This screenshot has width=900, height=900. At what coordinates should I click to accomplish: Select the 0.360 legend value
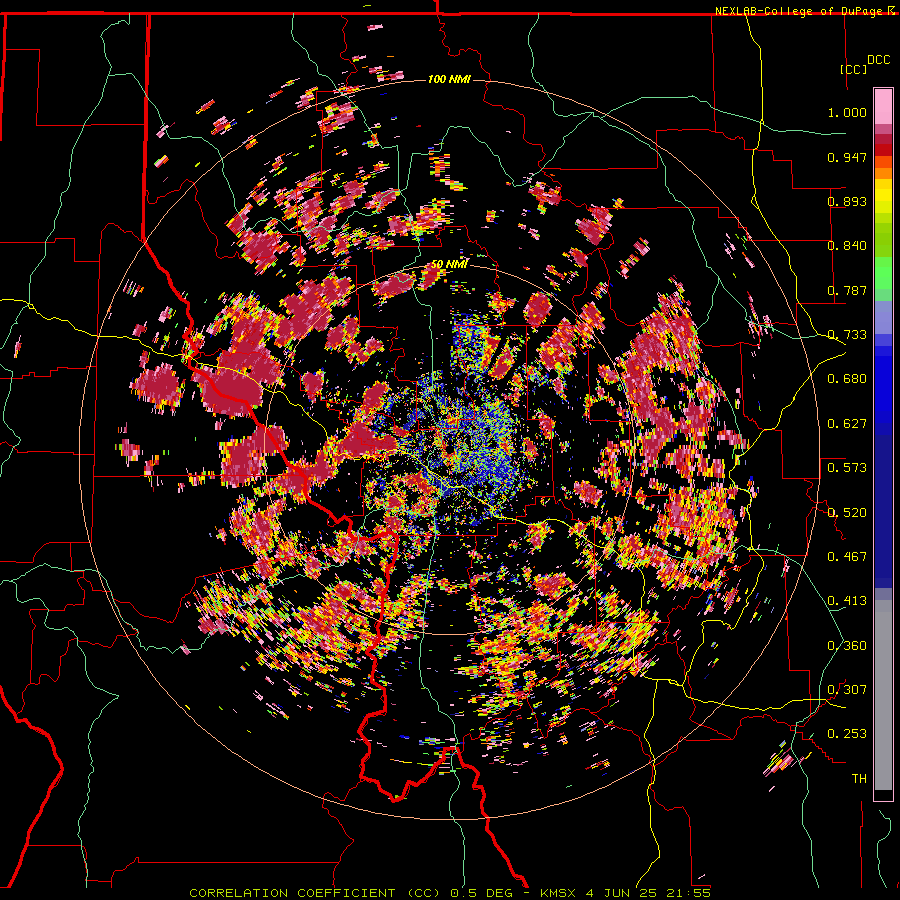pos(847,646)
